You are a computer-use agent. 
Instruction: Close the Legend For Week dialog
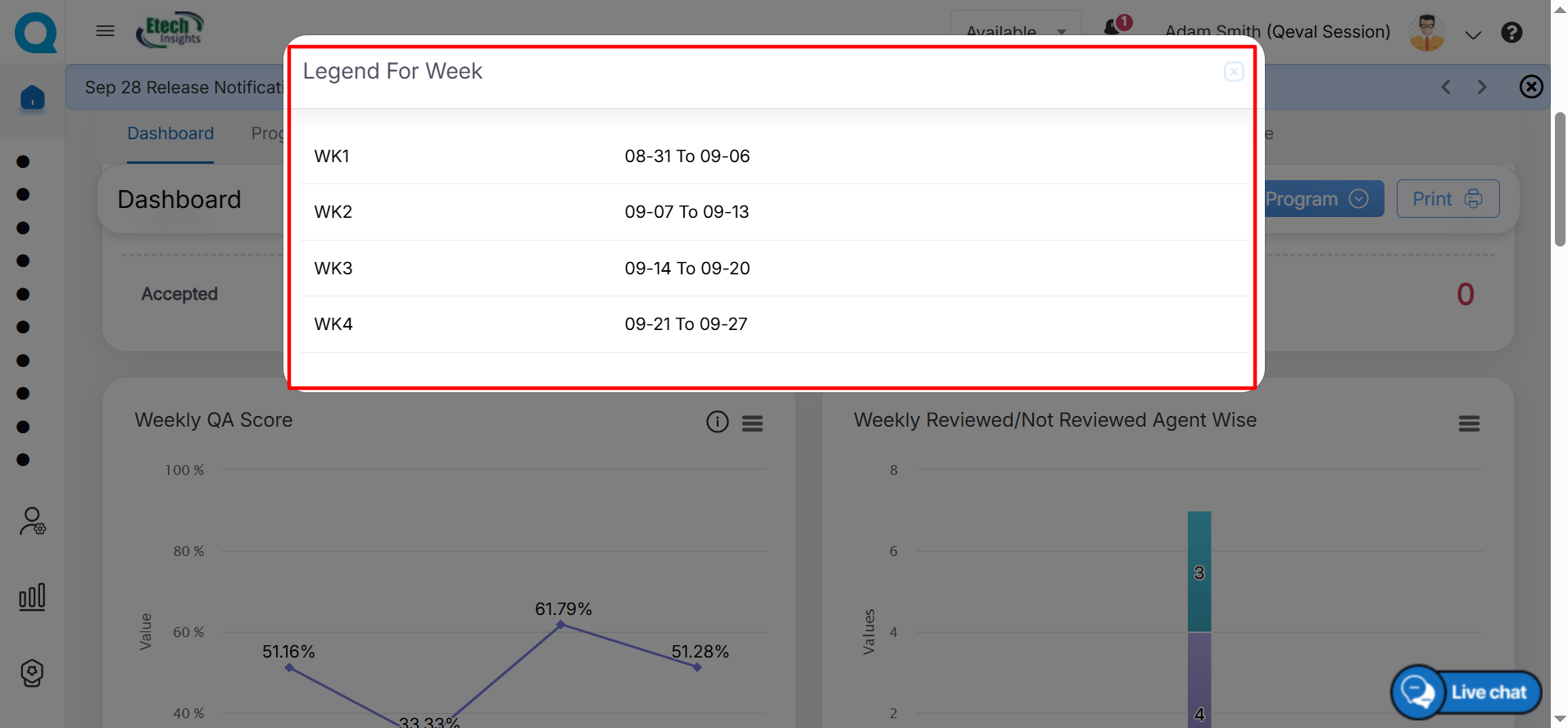1233,72
